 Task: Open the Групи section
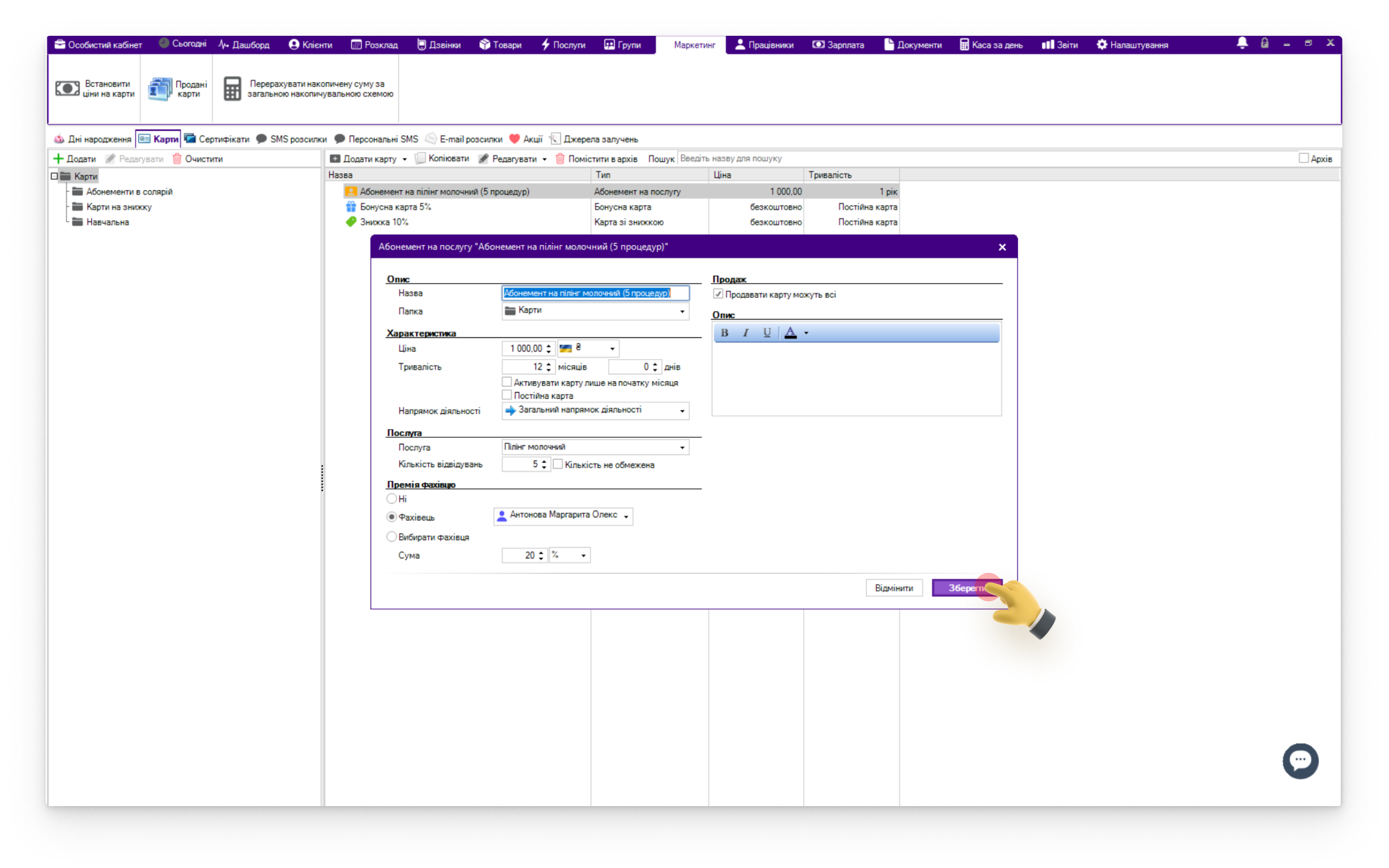click(x=623, y=45)
